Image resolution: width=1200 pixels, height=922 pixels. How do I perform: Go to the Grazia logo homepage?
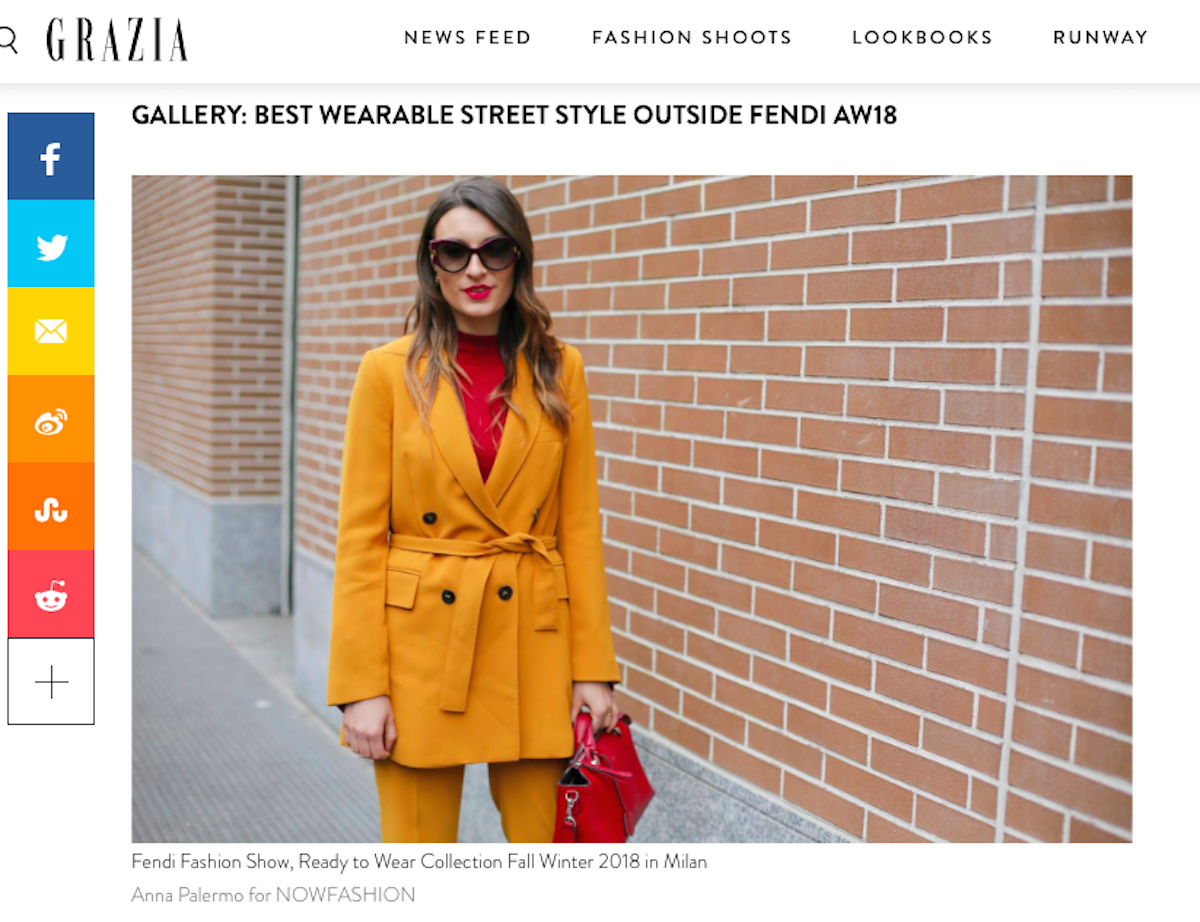pyautogui.click(x=117, y=40)
